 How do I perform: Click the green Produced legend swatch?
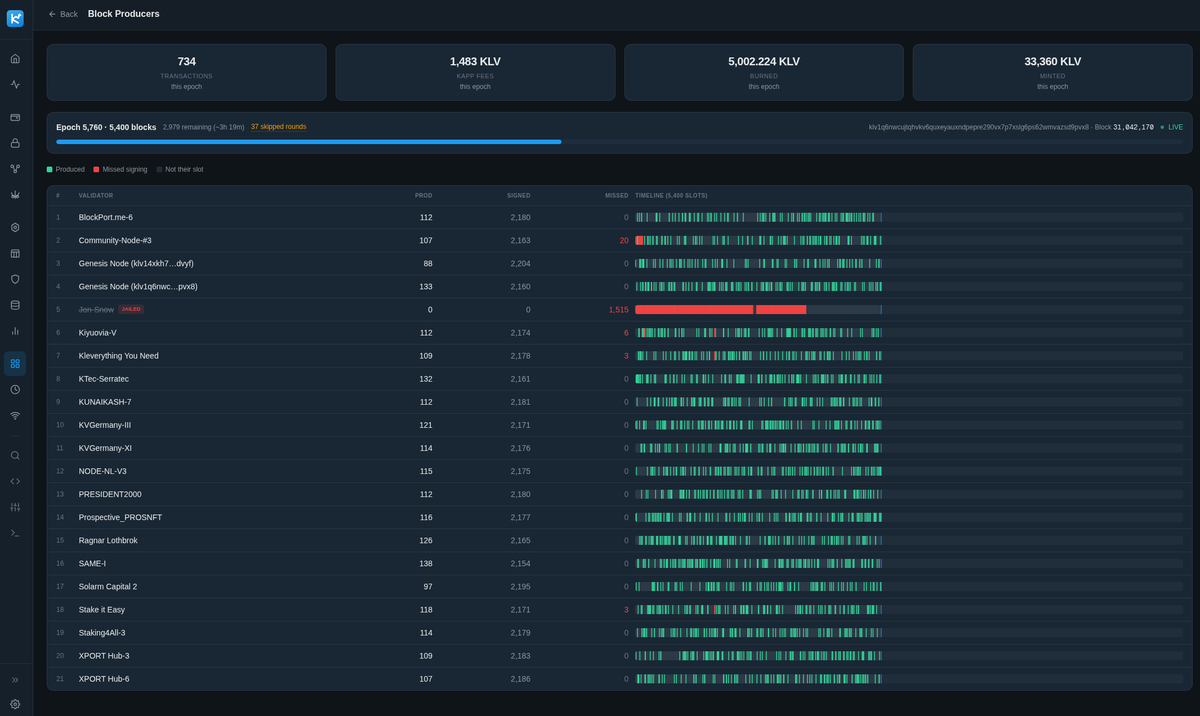coord(50,169)
